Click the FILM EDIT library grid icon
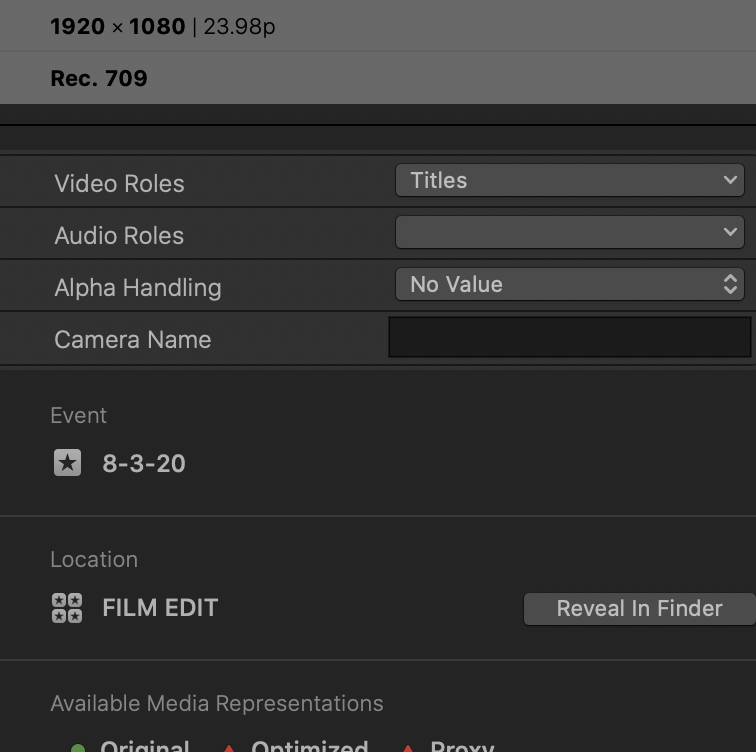 coord(67,607)
